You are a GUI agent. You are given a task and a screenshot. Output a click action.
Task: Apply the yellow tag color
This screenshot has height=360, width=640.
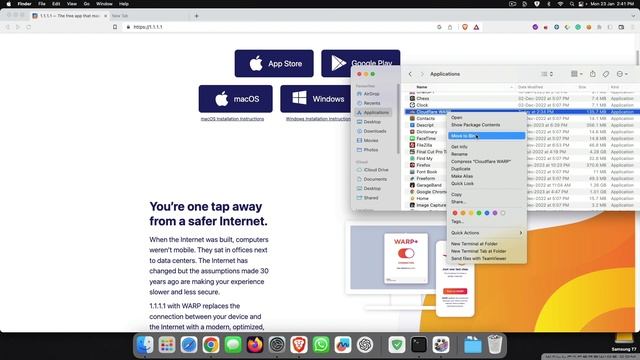471,213
